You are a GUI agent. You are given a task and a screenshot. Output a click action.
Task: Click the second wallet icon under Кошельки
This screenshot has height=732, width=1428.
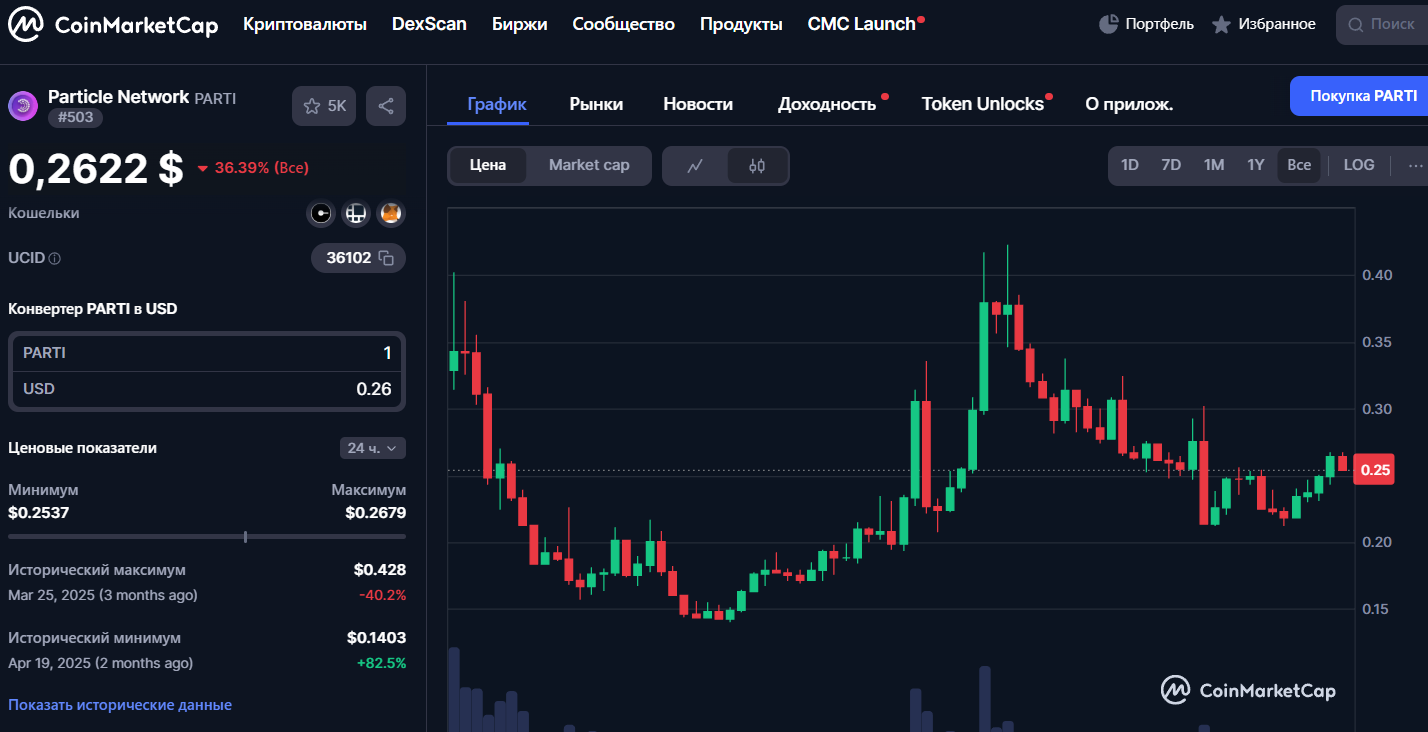[356, 213]
